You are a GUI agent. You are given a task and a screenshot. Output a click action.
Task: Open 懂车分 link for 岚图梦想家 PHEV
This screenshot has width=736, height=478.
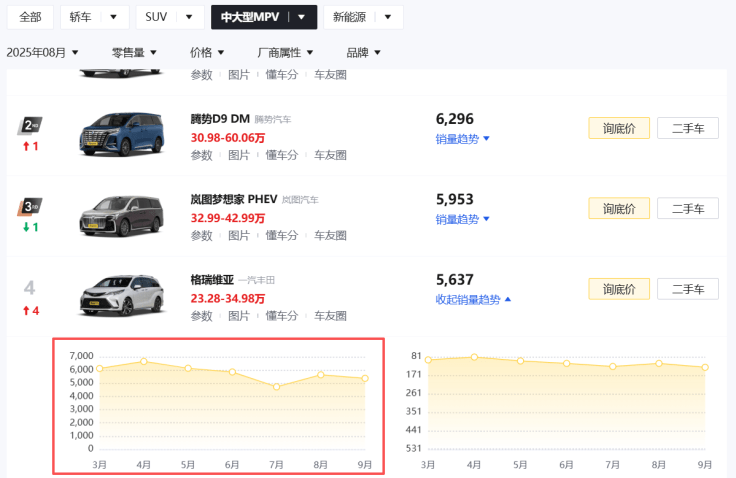282,236
